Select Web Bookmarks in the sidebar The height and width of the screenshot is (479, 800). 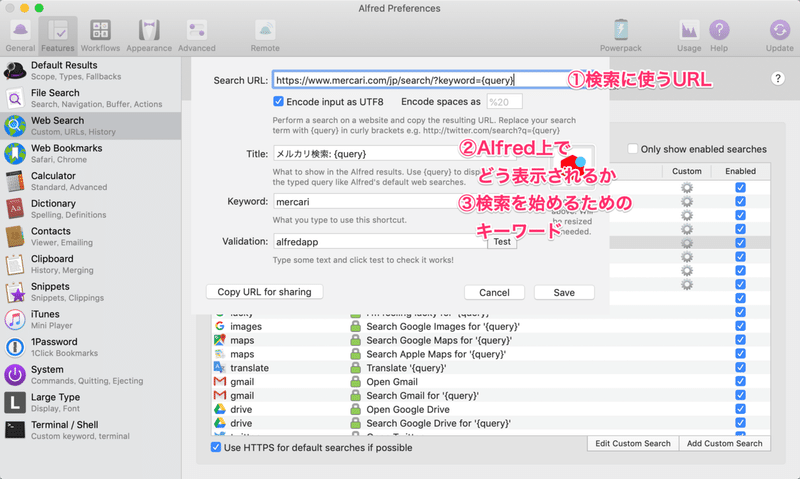(91, 153)
